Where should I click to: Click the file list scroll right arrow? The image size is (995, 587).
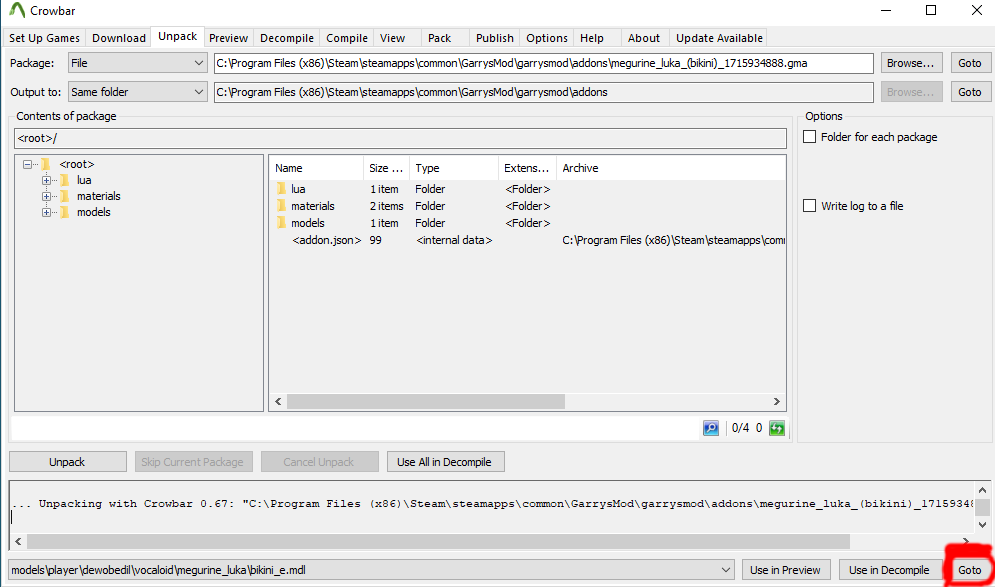pyautogui.click(x=777, y=402)
